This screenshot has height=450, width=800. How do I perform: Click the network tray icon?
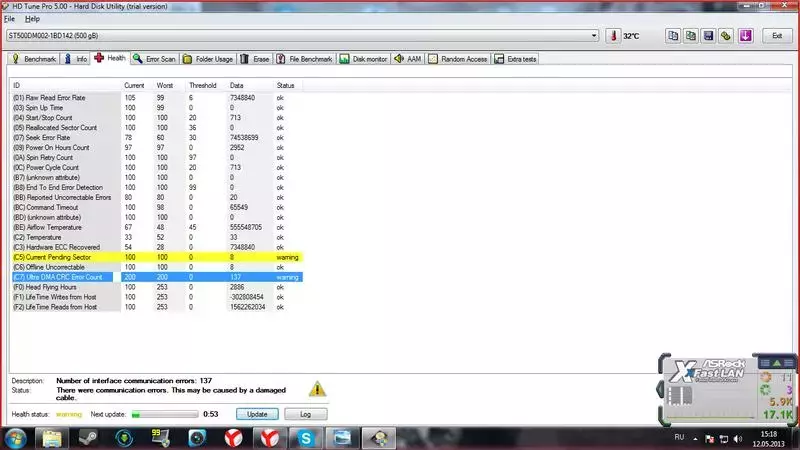click(x=723, y=439)
